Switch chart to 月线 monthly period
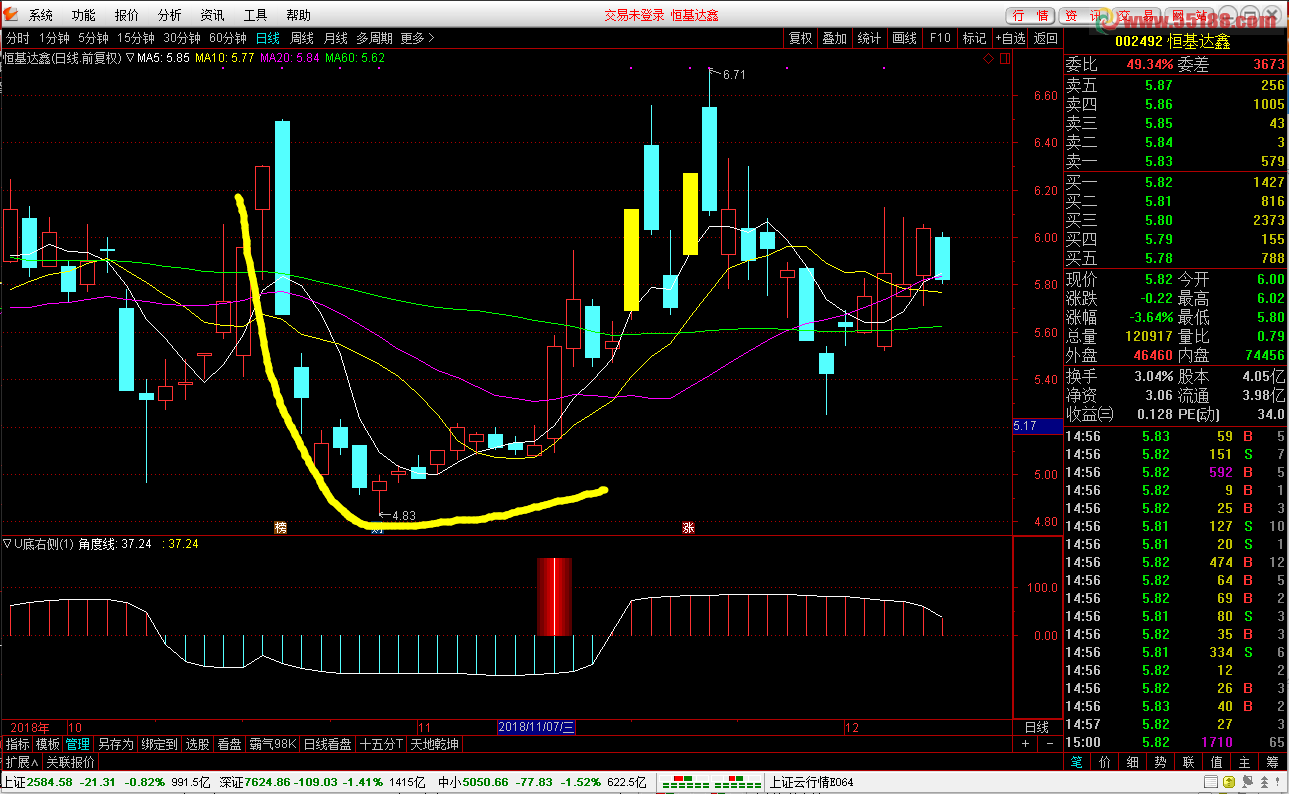This screenshot has width=1289, height=794. [x=335, y=38]
